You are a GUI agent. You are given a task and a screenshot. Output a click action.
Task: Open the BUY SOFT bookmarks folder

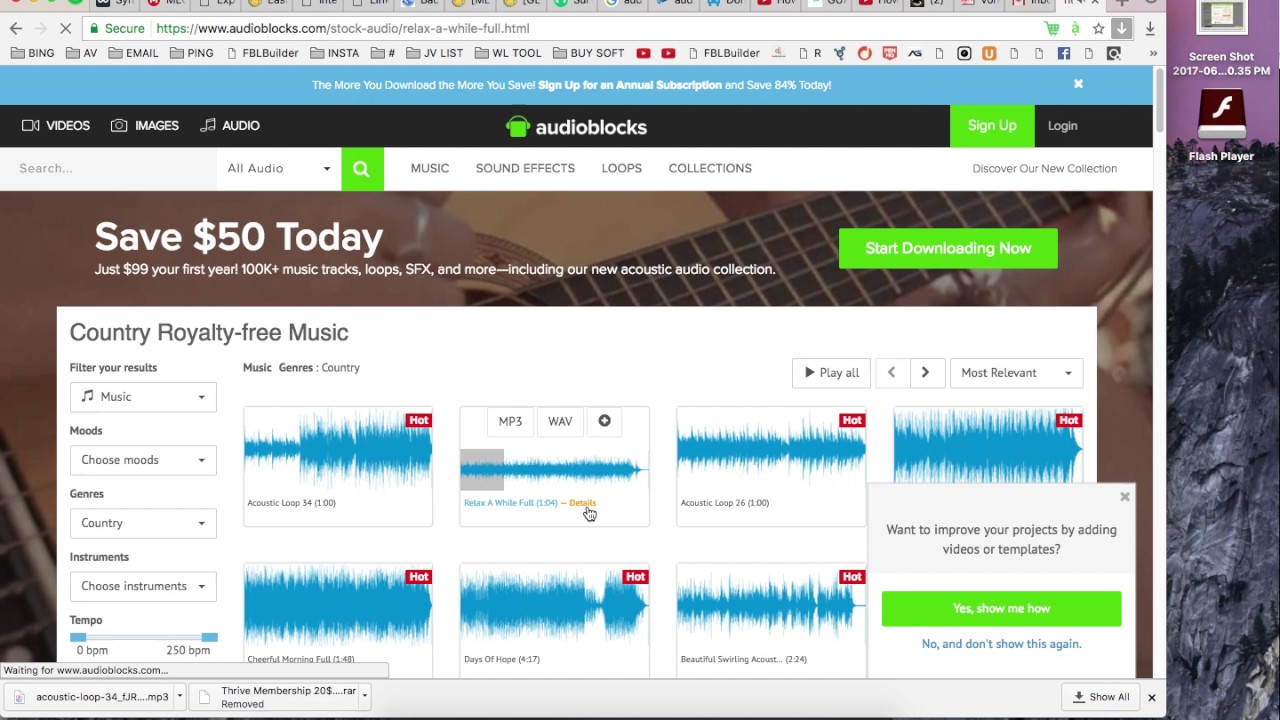coord(588,53)
